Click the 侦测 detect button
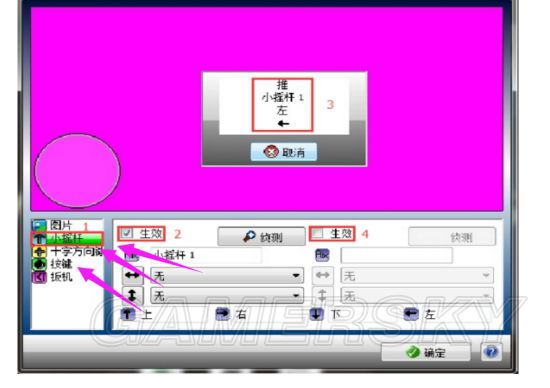Viewport: 550px width, 388px height. pos(261,237)
